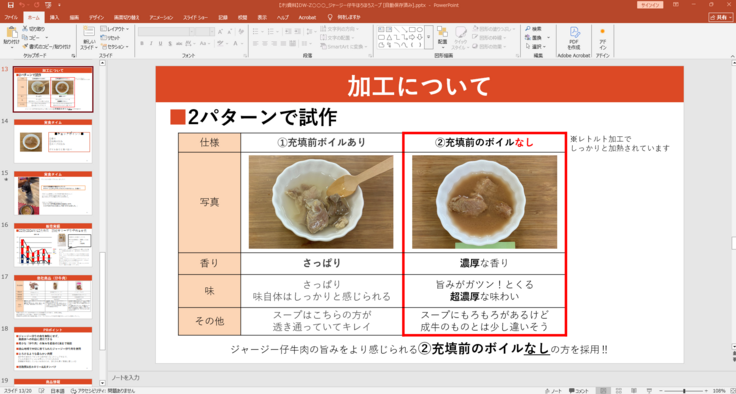Switch to Animations (アニメーション) tab
The image size is (736, 394).
tap(161, 17)
